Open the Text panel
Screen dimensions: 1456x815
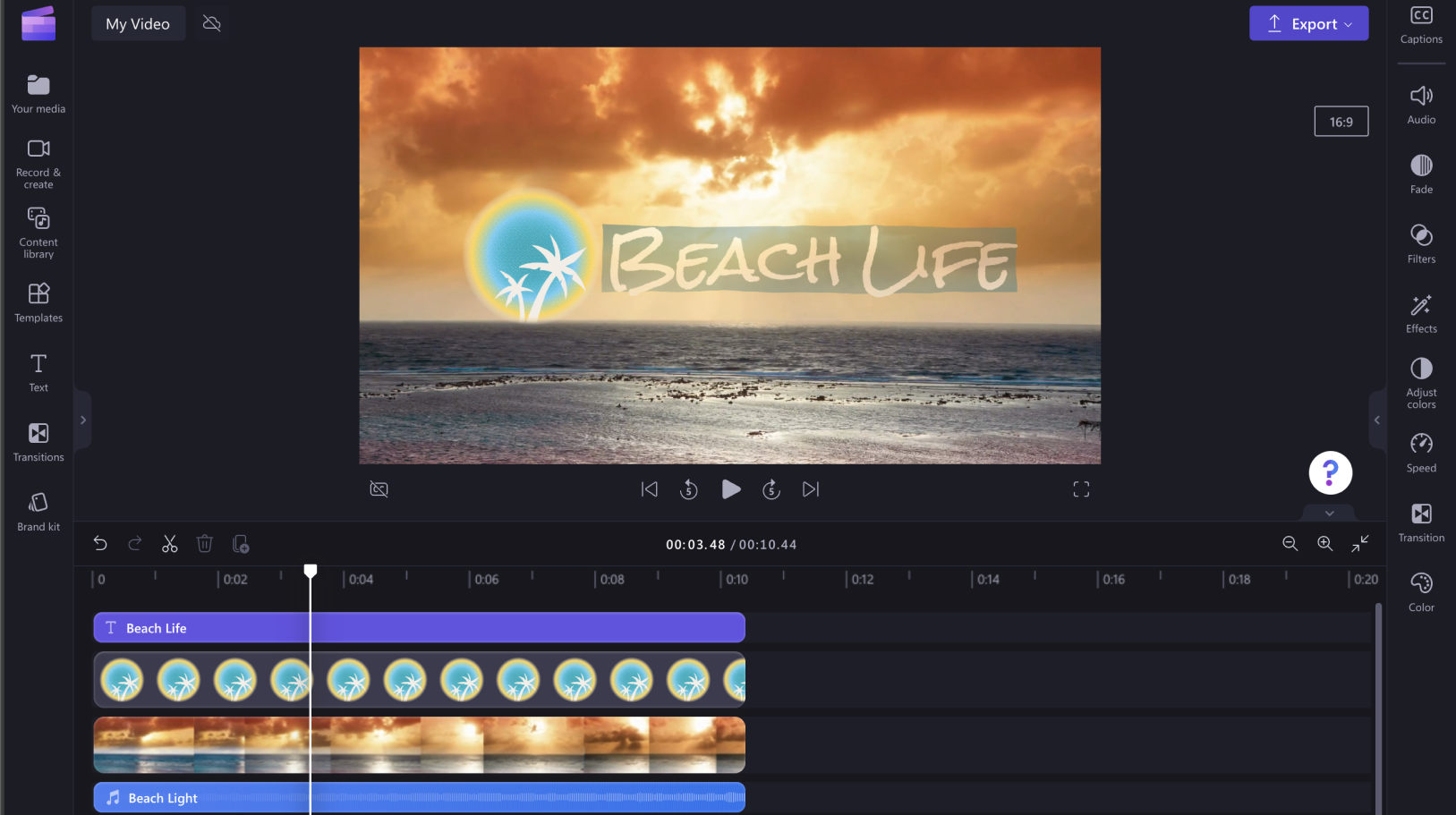tap(38, 372)
